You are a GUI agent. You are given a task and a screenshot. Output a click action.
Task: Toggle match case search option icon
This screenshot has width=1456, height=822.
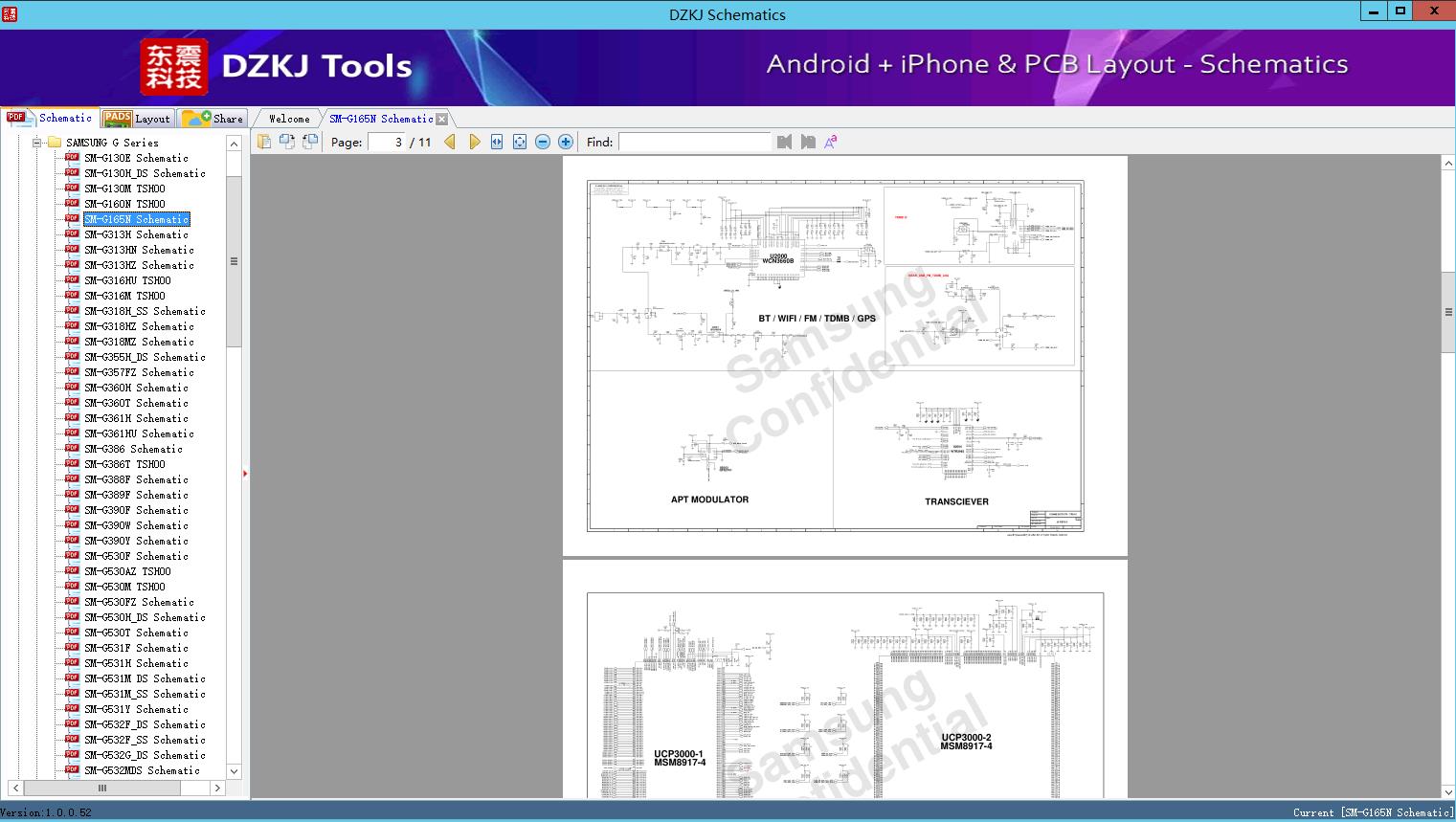tap(831, 142)
